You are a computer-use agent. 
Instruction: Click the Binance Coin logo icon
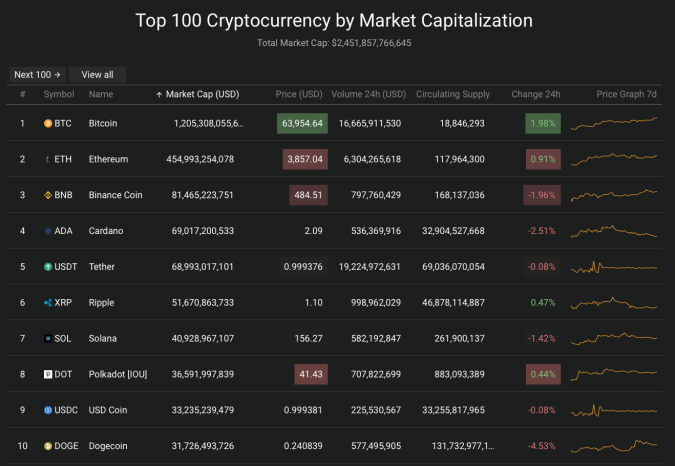pyautogui.click(x=48, y=195)
